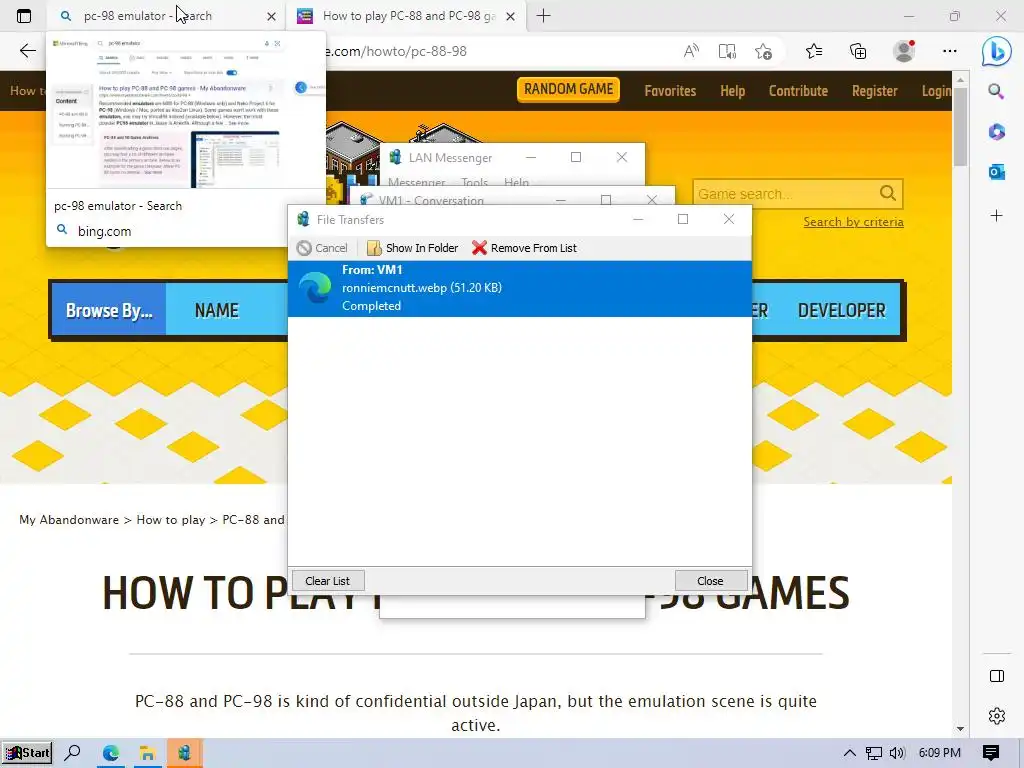
Task: Click the Game search magnifier icon
Action: click(x=888, y=193)
